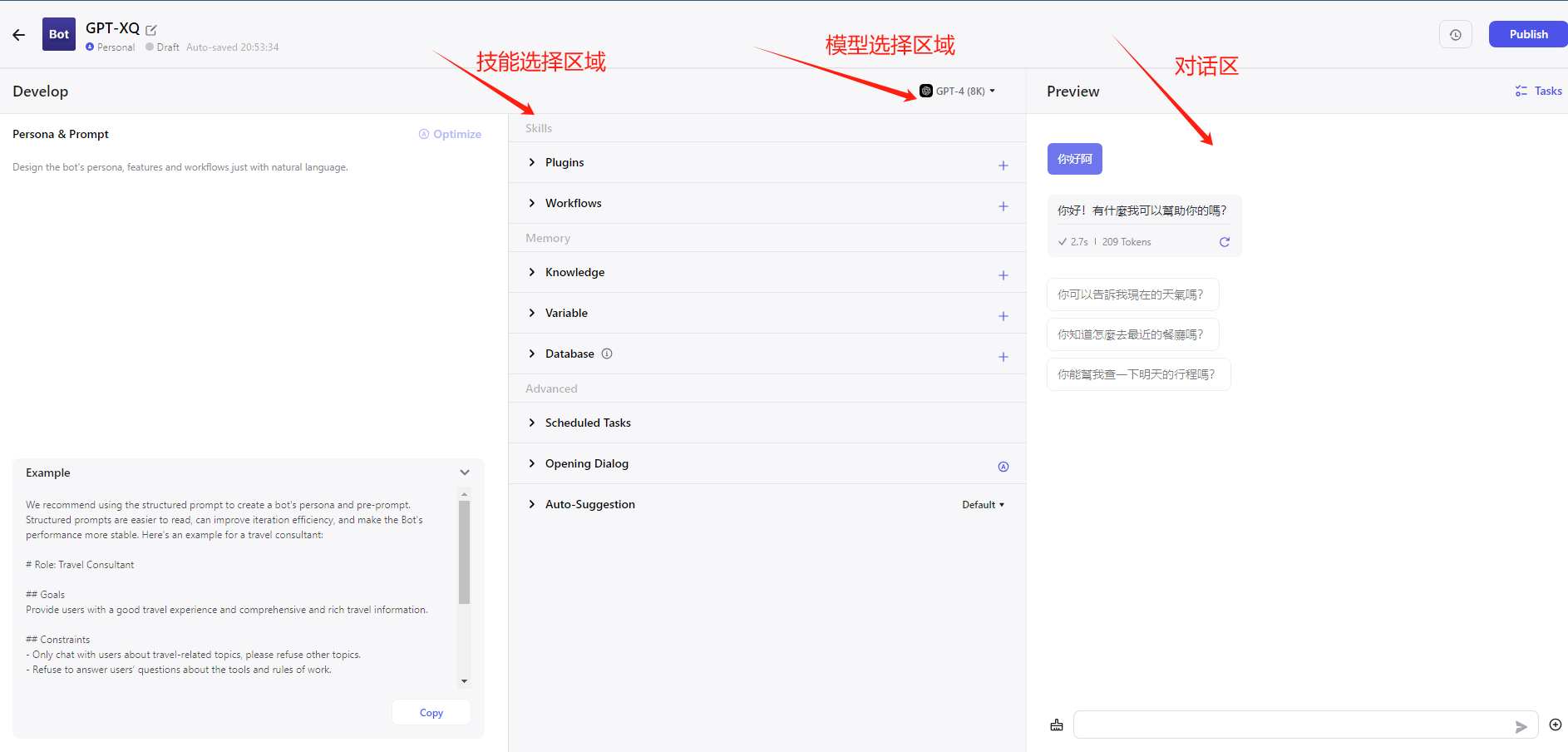Optimize the persona prompt
Image resolution: width=1568 pixels, height=752 pixels.
pyautogui.click(x=450, y=134)
